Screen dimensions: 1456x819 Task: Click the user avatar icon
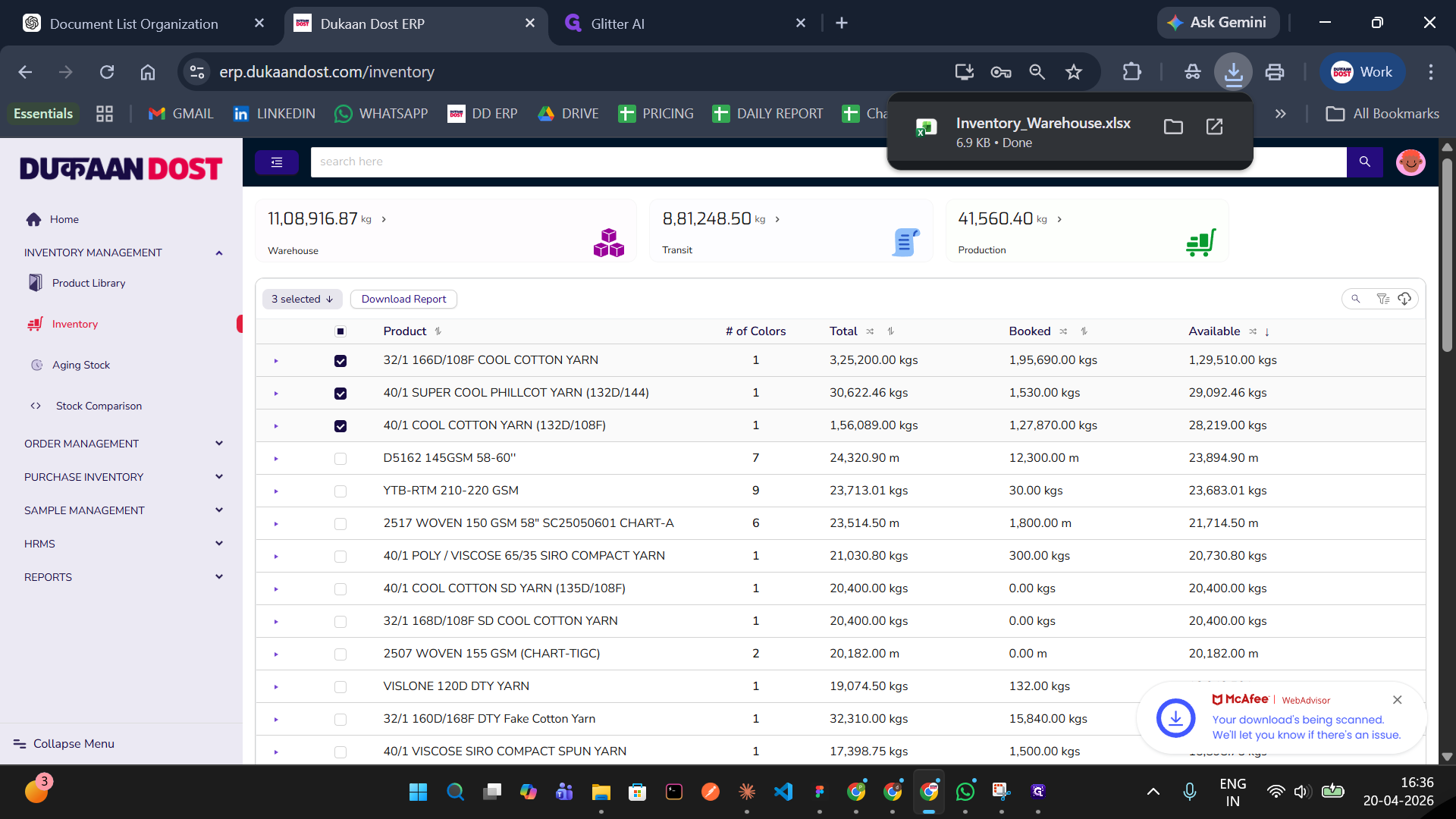click(1410, 162)
